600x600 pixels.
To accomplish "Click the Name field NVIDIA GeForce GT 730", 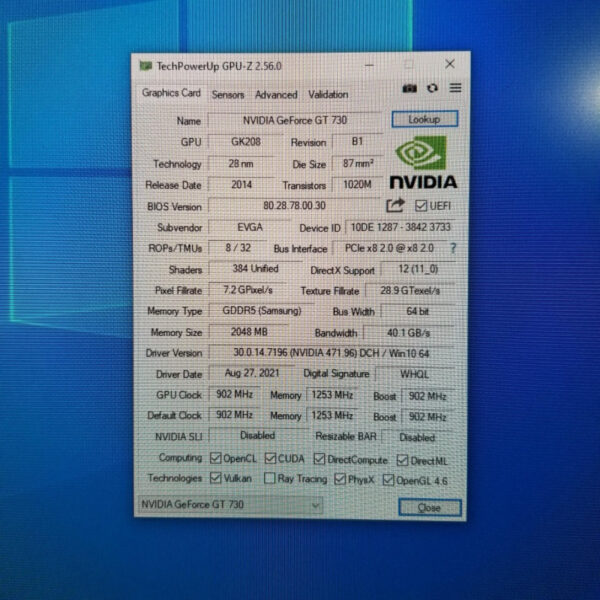I will point(295,121).
